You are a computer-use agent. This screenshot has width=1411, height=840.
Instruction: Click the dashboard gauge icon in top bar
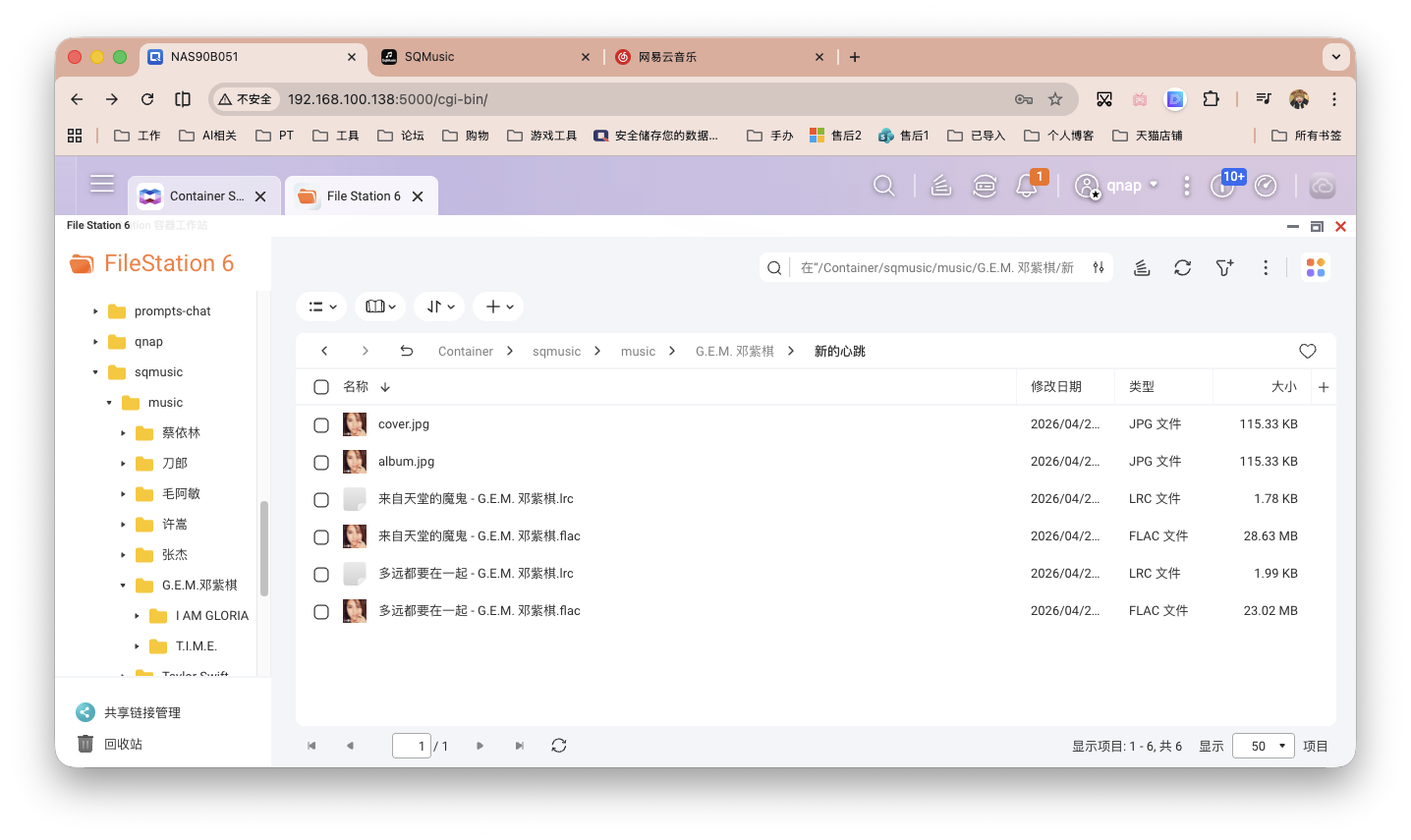coord(1266,186)
